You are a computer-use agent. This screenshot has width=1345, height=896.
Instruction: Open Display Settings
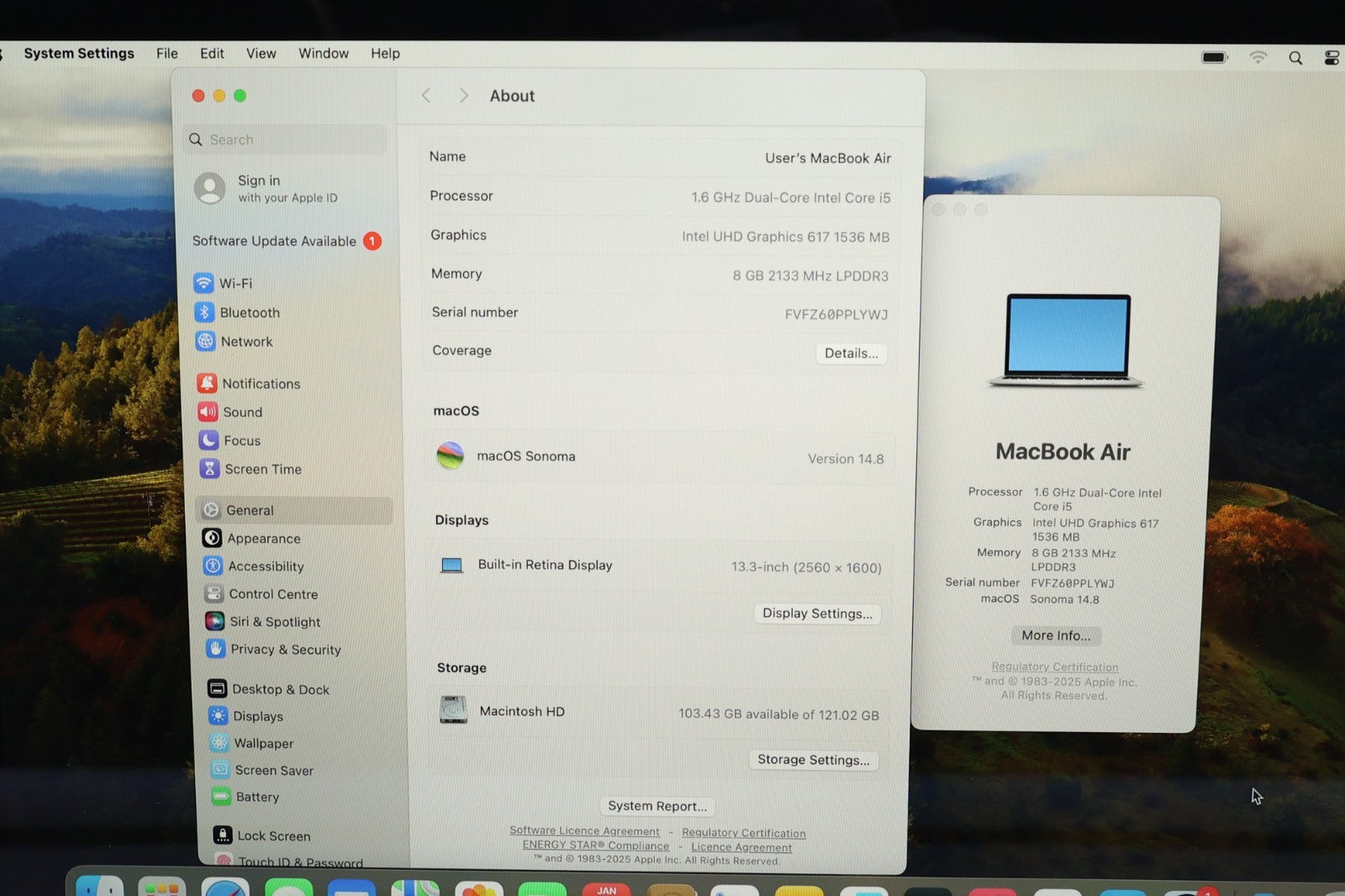coord(817,614)
